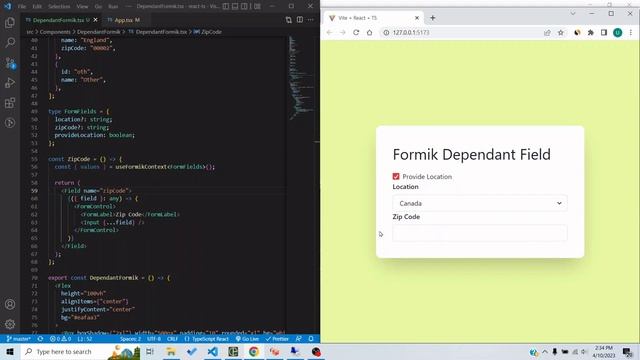
Task: Click the UTF-8 encoding status item
Action: pos(153,339)
